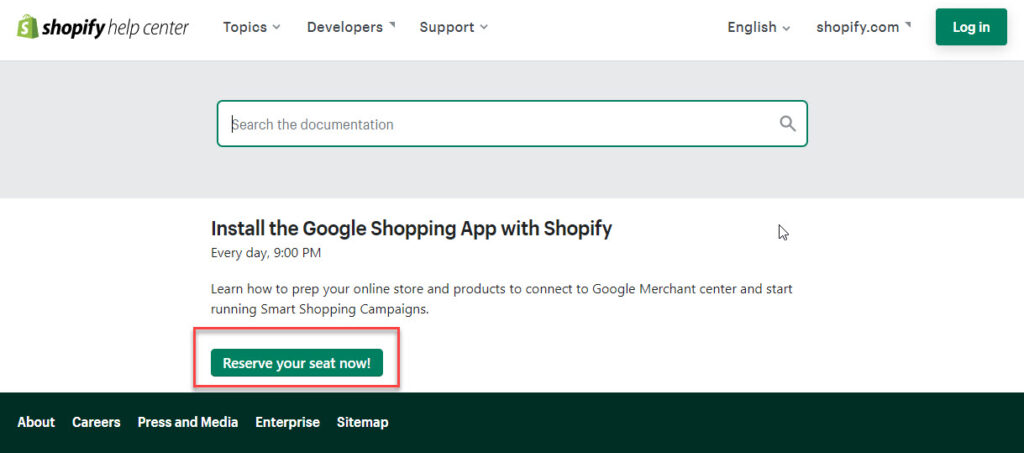This screenshot has width=1024, height=453.
Task: Click the Support chevron arrow
Action: [x=483, y=27]
